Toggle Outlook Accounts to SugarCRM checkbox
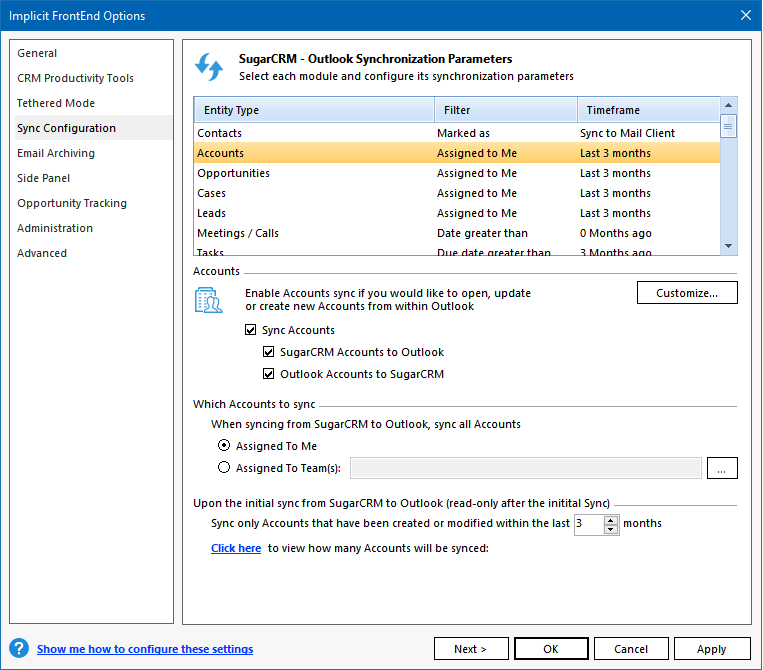 click(268, 374)
